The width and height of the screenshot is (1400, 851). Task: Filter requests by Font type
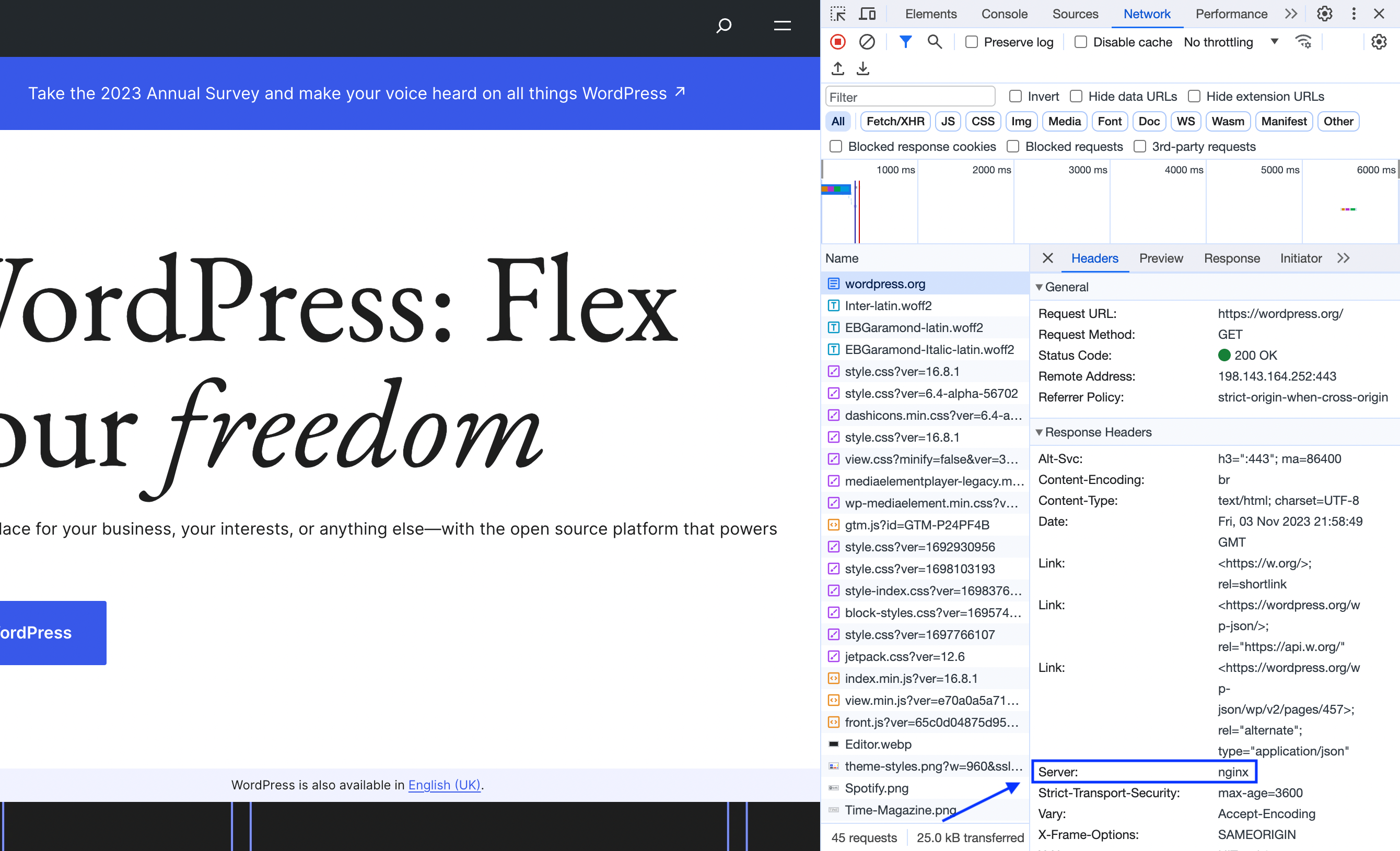point(1109,121)
